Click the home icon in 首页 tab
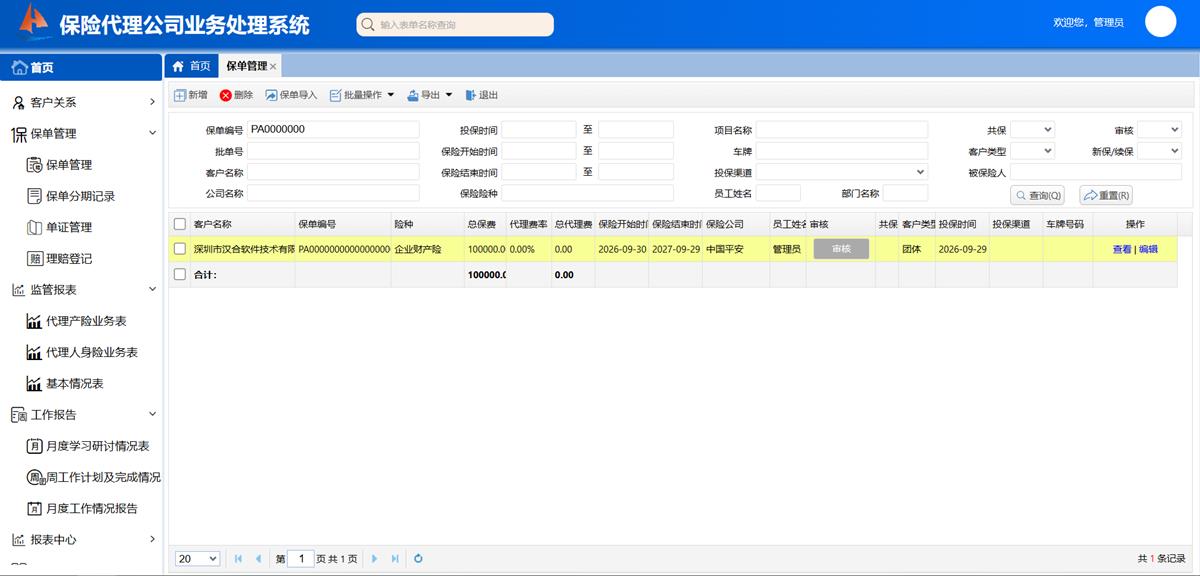This screenshot has height=576, width=1200. click(x=178, y=66)
